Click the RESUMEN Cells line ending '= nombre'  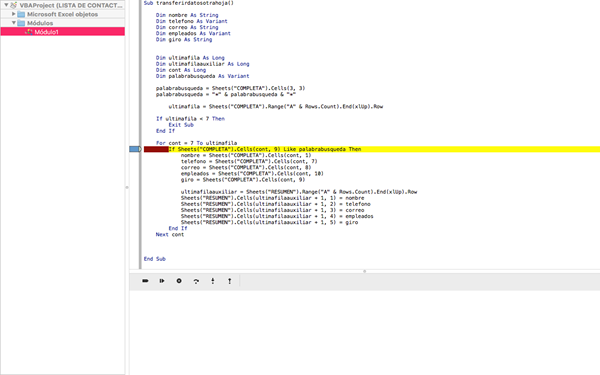point(272,198)
